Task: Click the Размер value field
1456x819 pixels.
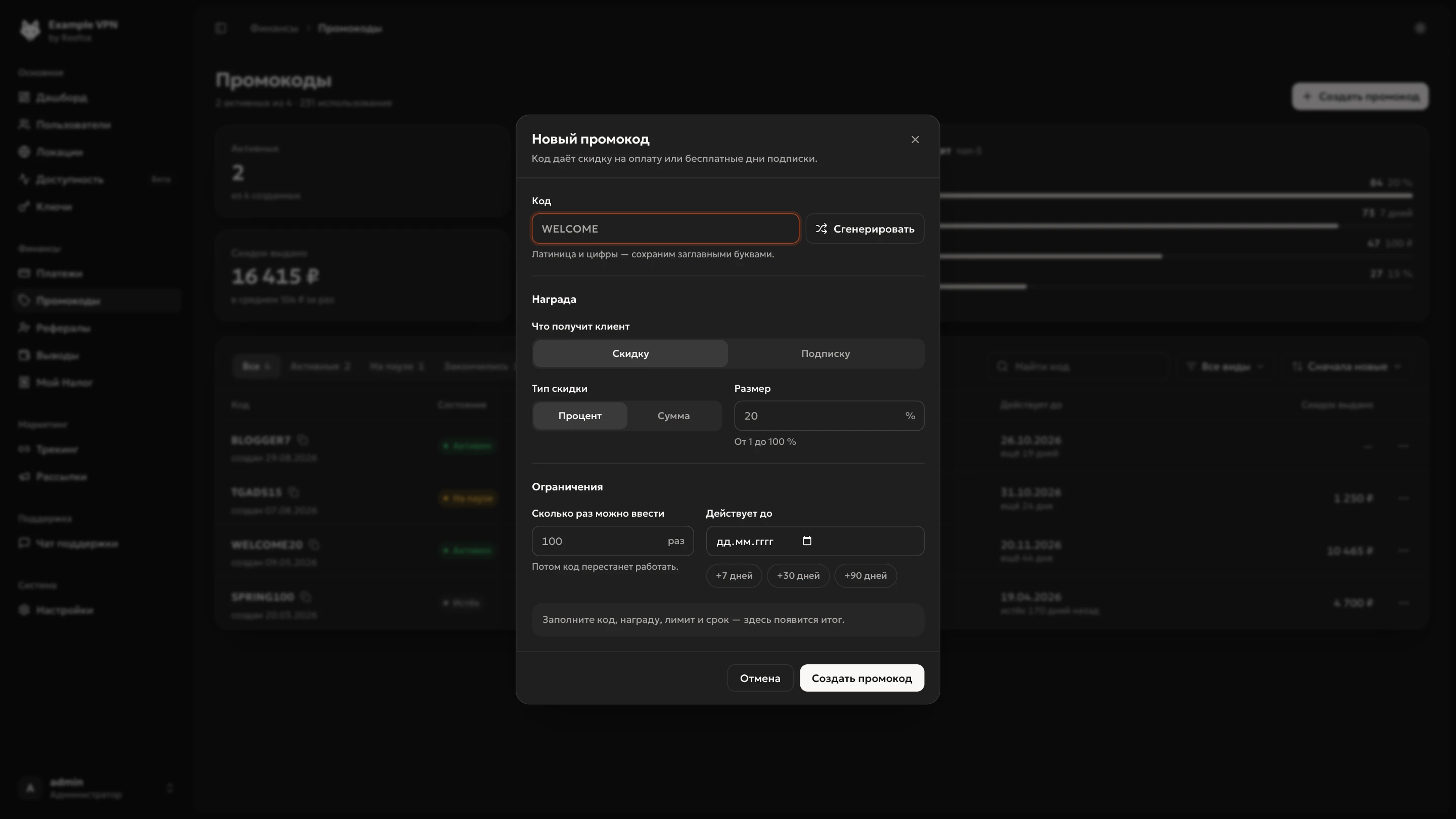Action: [x=829, y=416]
